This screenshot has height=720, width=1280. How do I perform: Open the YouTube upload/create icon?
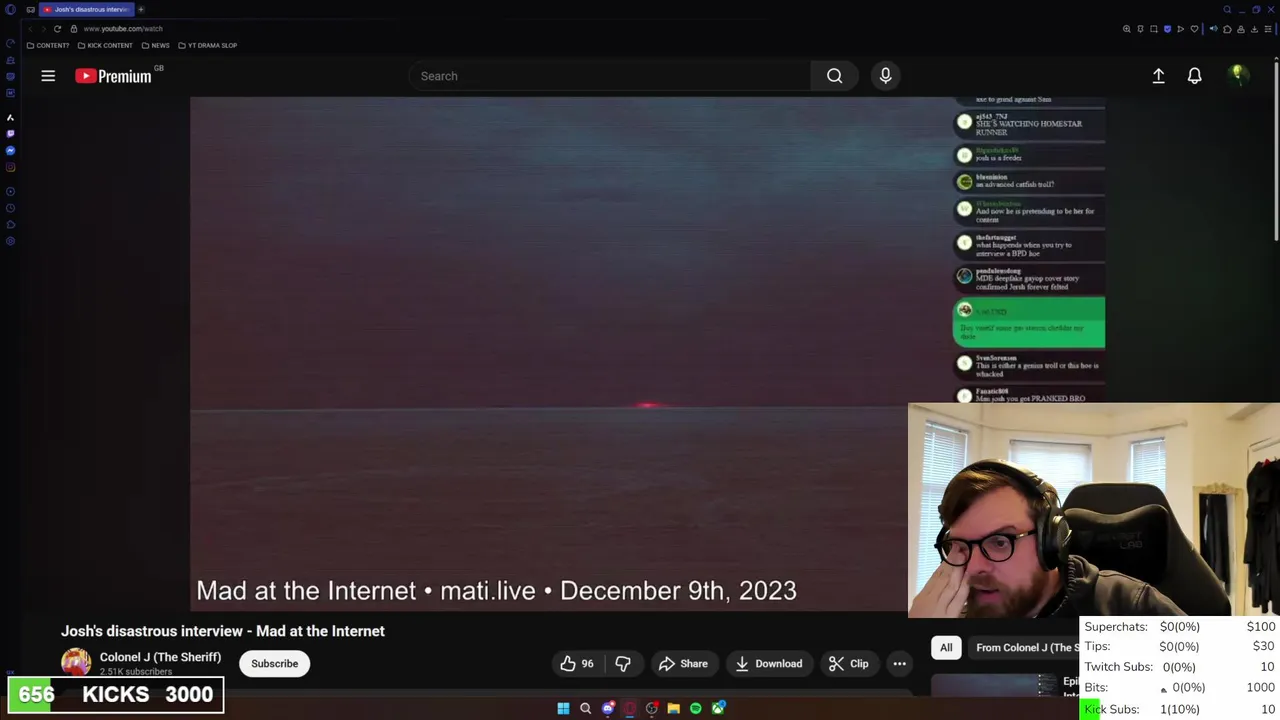click(1158, 76)
